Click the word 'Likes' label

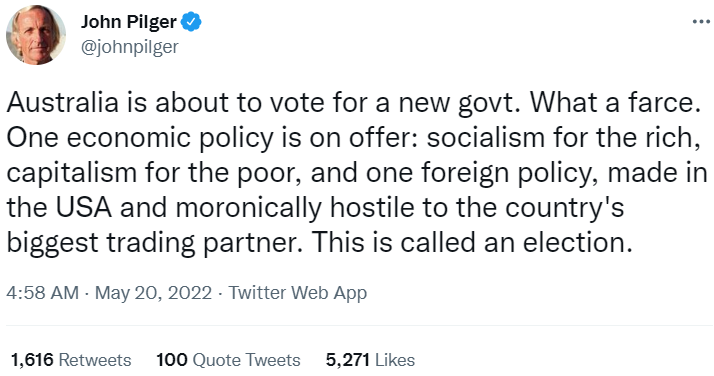click(x=395, y=360)
